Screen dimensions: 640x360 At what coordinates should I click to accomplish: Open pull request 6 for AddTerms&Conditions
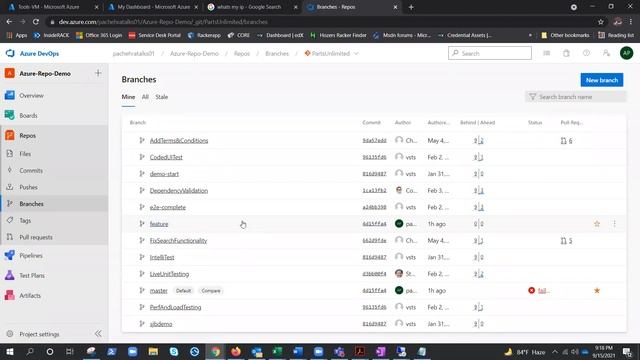pyautogui.click(x=566, y=141)
